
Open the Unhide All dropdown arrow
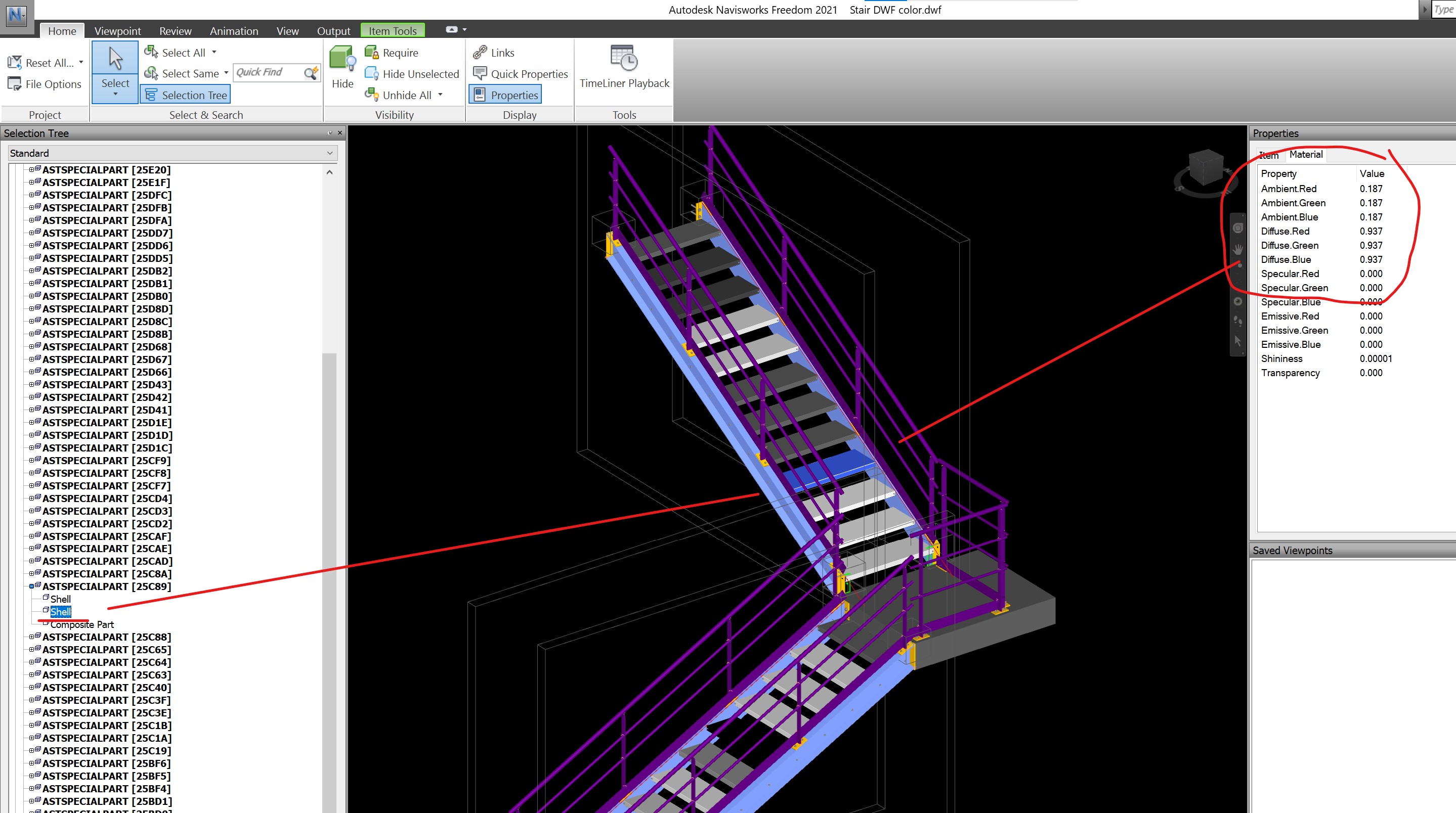click(x=441, y=95)
